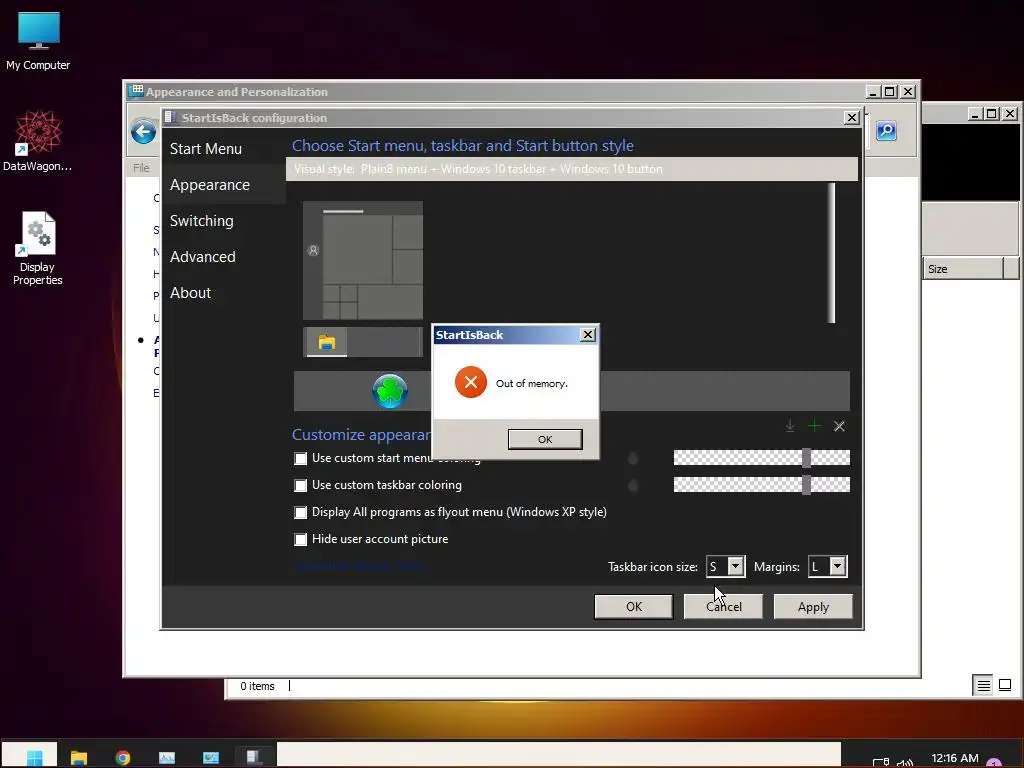Click the green plus to add a start button
This screenshot has width=1024, height=768.
814,426
